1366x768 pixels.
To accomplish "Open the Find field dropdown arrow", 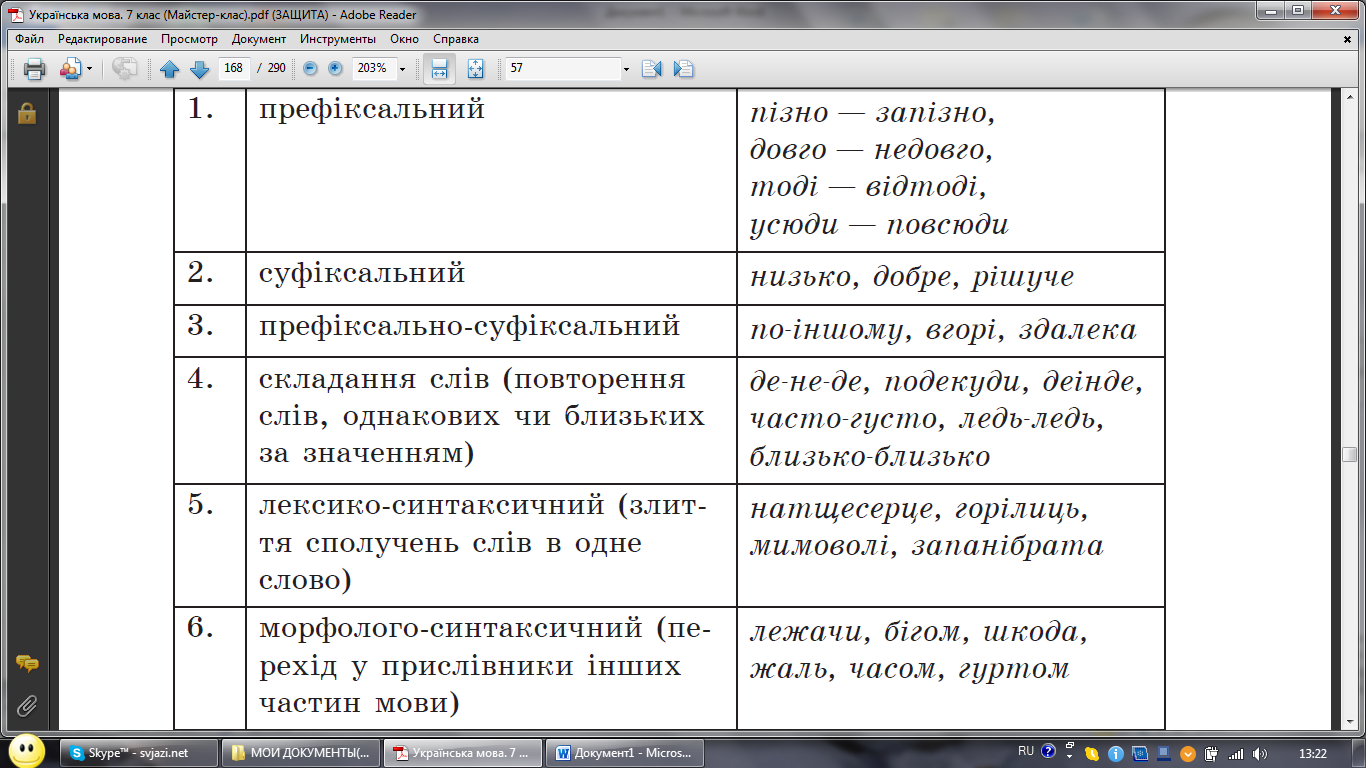I will coord(627,69).
